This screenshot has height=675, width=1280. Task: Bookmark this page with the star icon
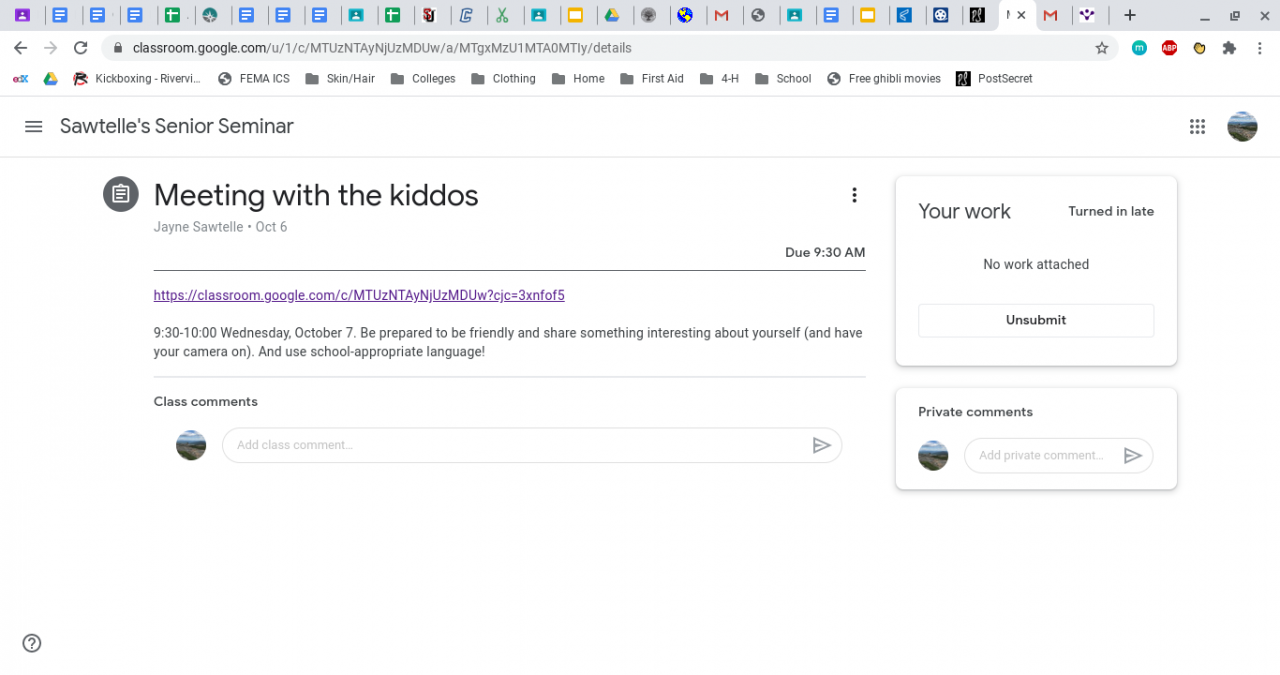[x=1102, y=48]
